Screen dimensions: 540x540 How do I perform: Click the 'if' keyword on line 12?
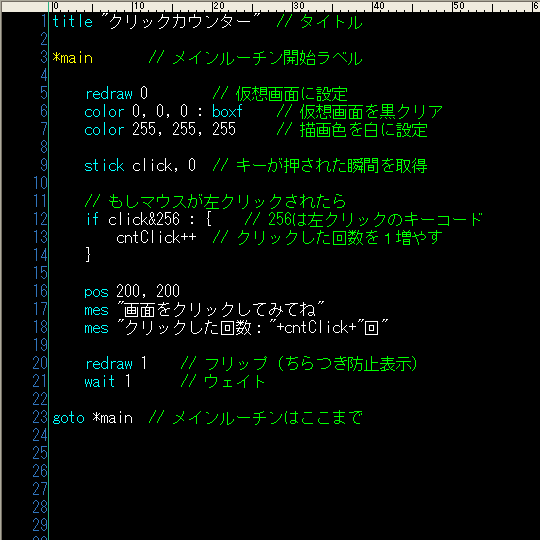(x=92, y=219)
